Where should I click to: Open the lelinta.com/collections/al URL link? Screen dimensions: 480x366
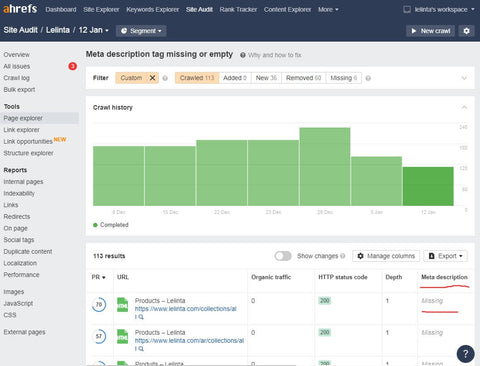(x=186, y=309)
